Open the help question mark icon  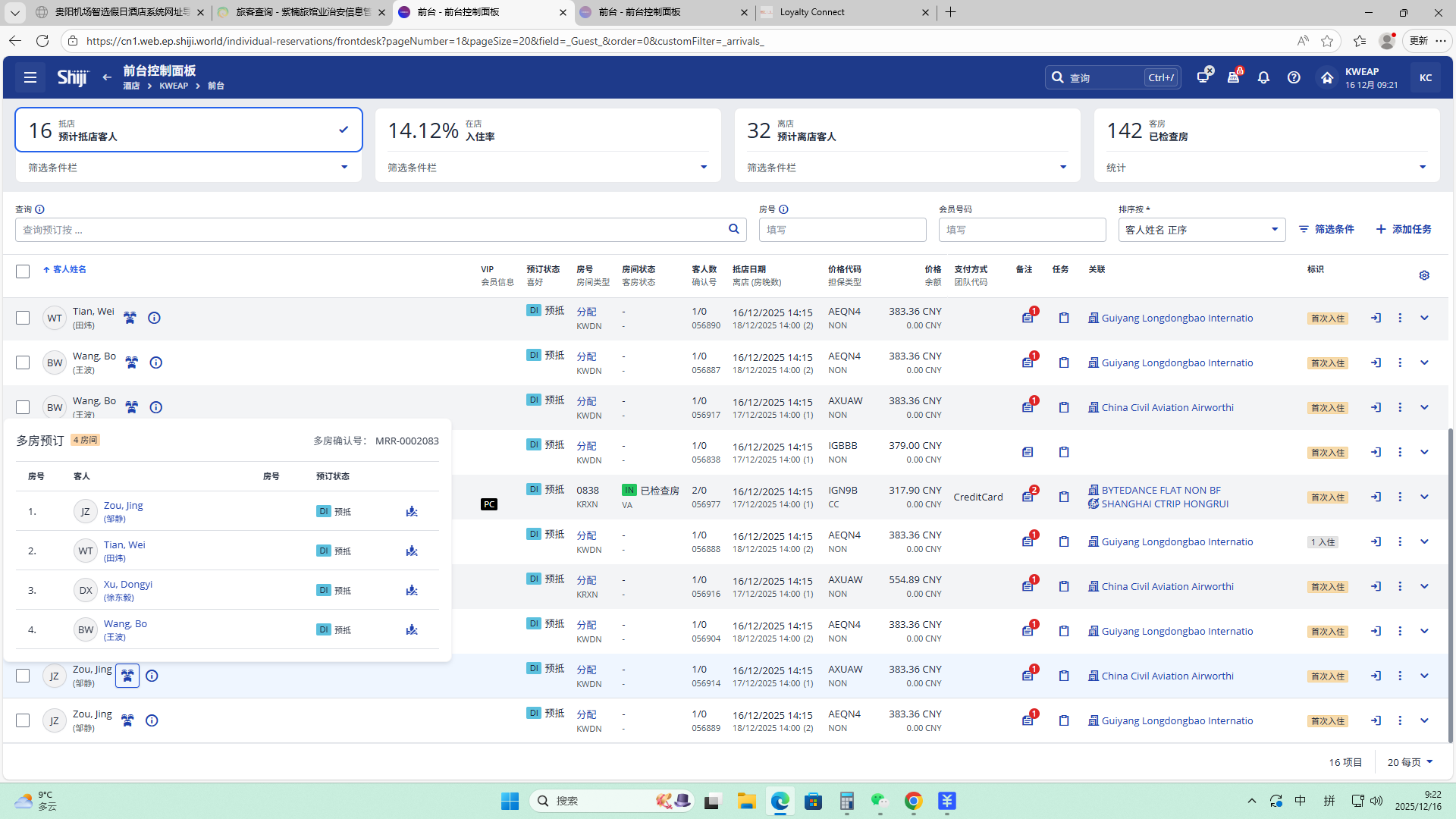coord(1294,77)
